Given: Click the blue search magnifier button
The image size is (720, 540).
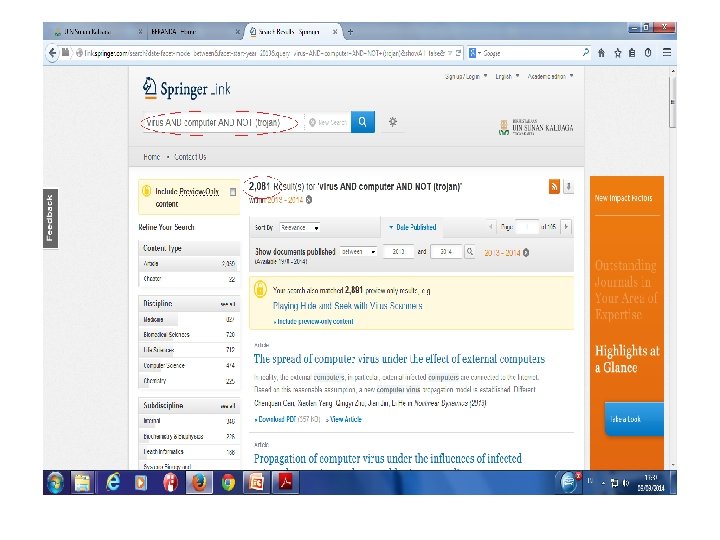Looking at the screenshot, I should pyautogui.click(x=363, y=122).
